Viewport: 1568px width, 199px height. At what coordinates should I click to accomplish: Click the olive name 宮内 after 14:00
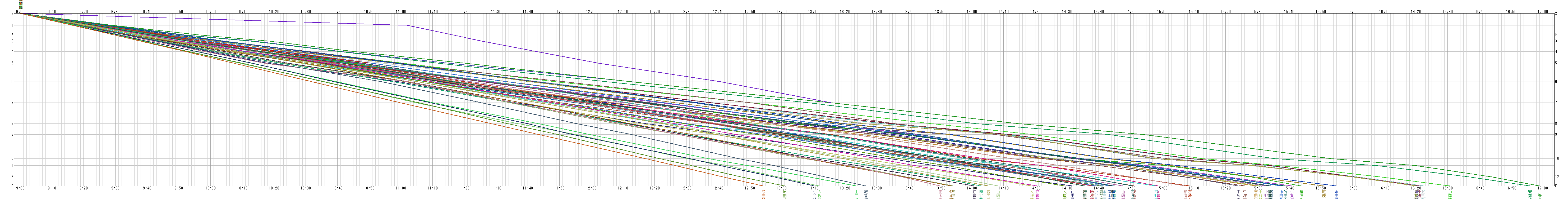989,194
